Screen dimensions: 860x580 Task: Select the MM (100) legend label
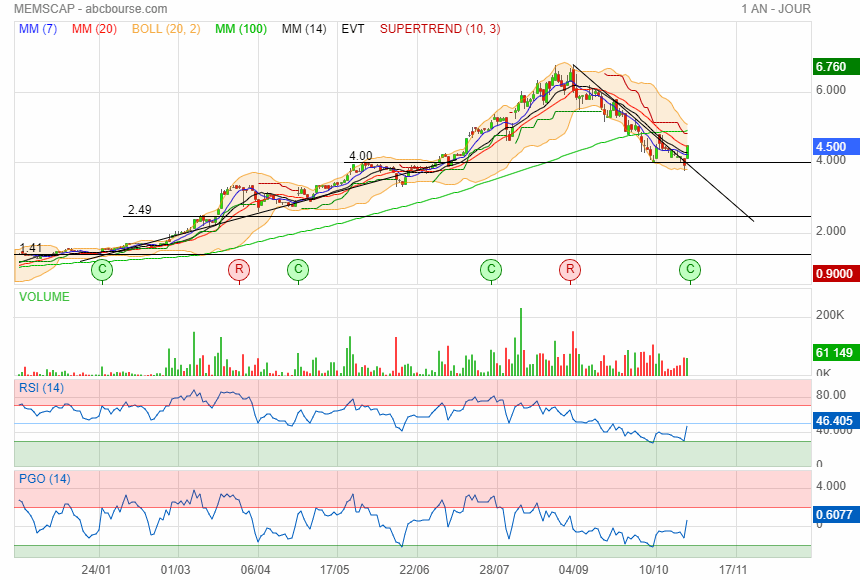point(241,29)
